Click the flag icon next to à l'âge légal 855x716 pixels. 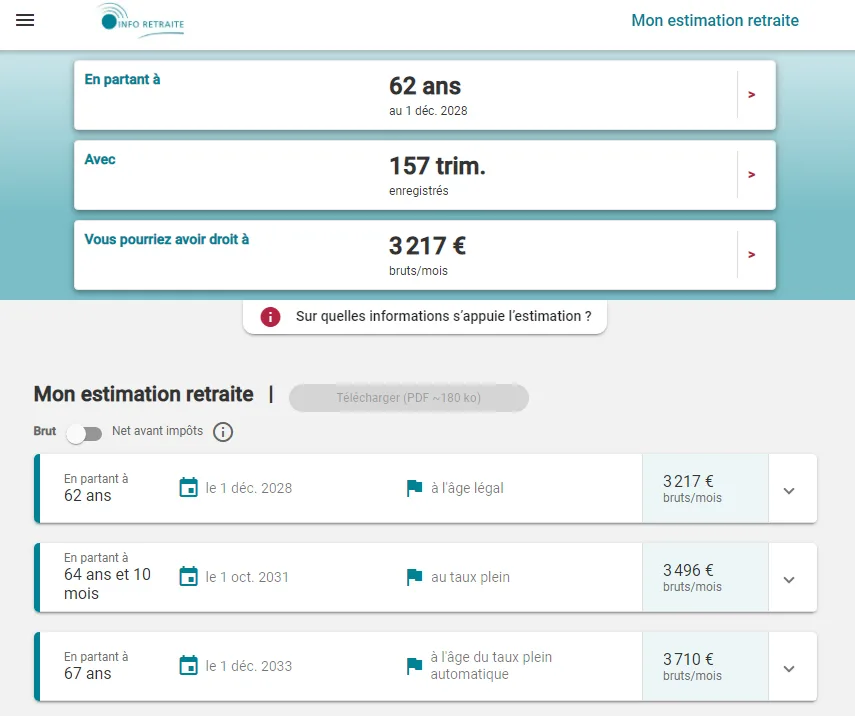(x=413, y=488)
